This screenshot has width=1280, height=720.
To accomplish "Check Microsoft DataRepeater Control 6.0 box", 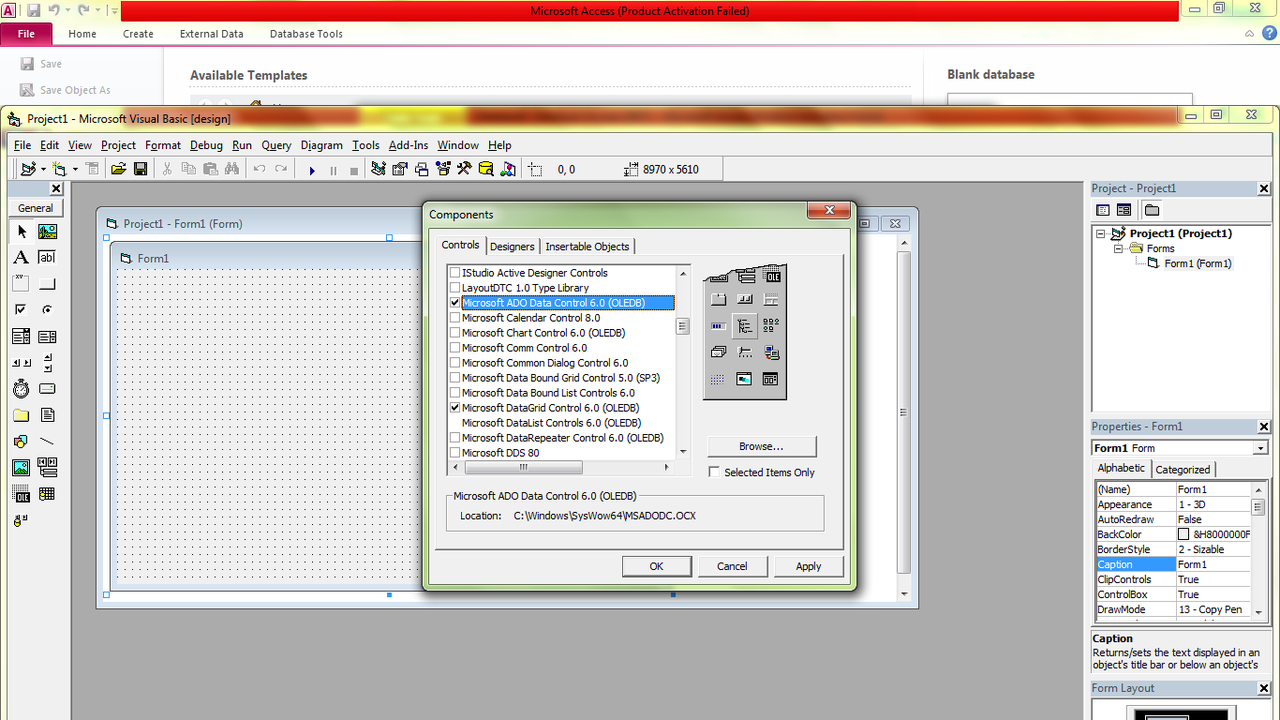I will point(455,438).
